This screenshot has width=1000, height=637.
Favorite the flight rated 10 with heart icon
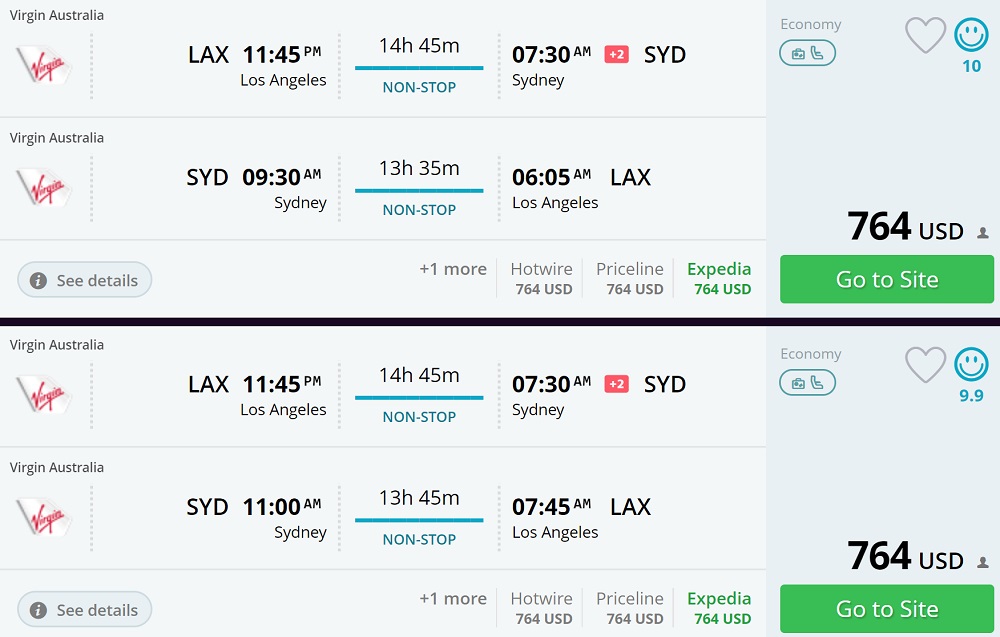[x=925, y=36]
